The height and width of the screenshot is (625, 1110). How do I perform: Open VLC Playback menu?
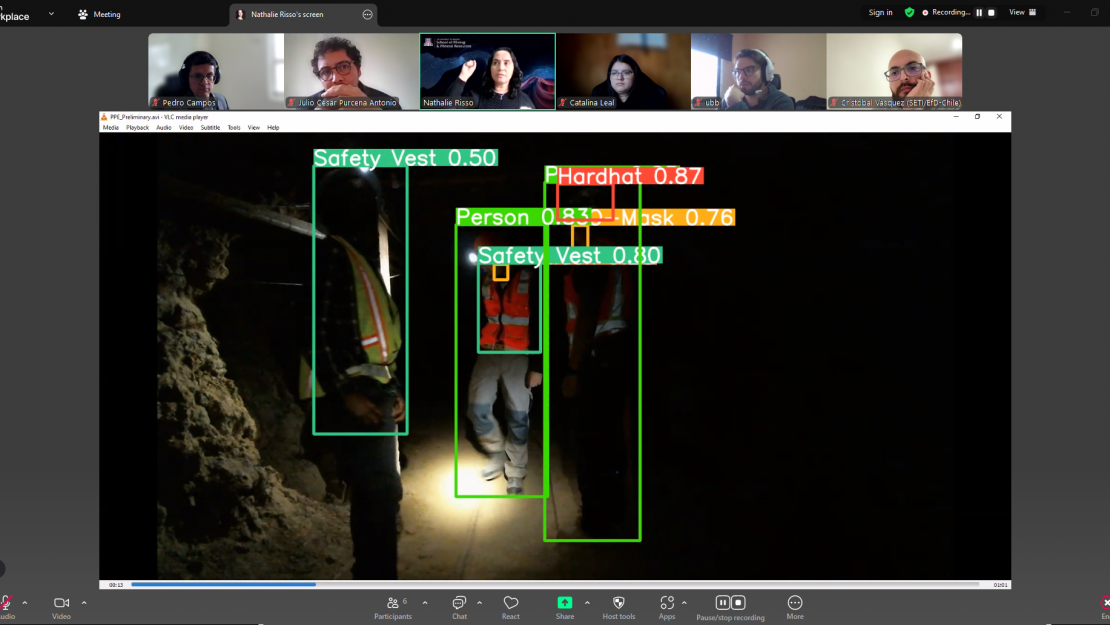[x=137, y=128]
